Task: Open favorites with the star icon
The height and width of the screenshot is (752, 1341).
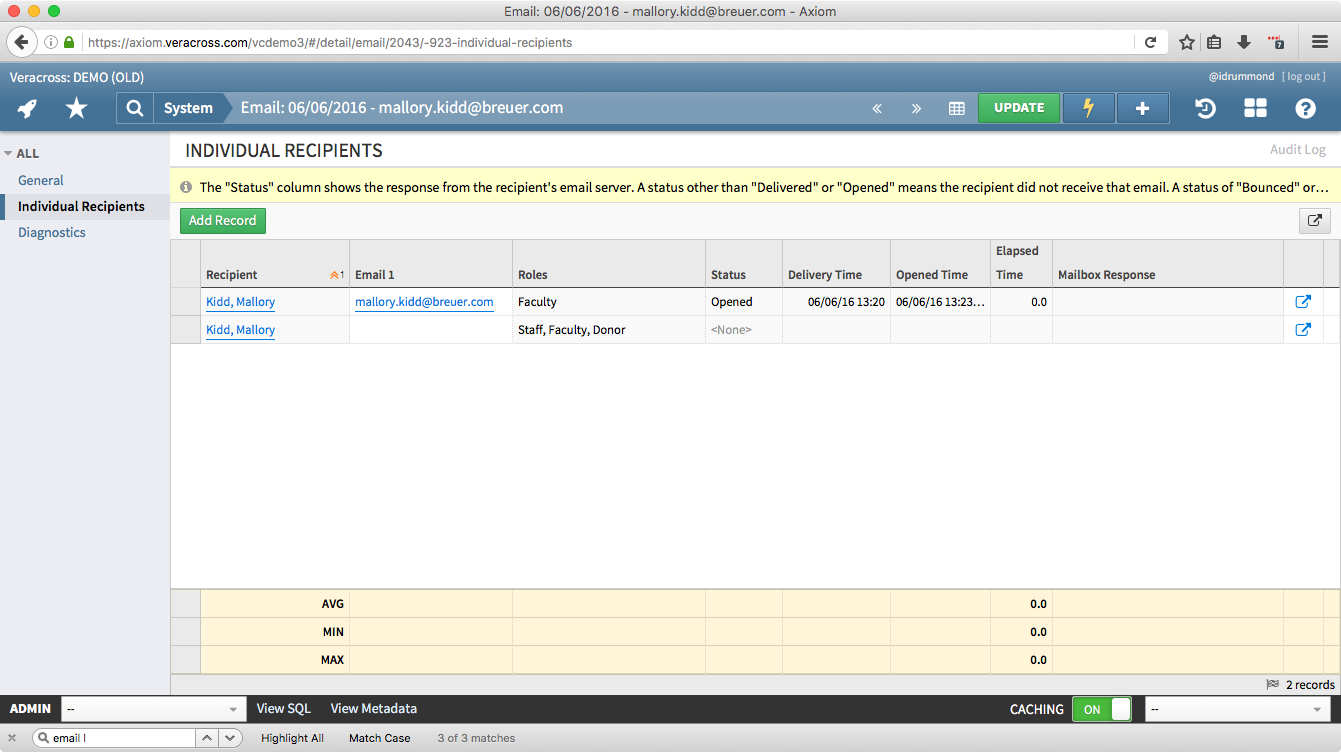Action: (x=76, y=108)
